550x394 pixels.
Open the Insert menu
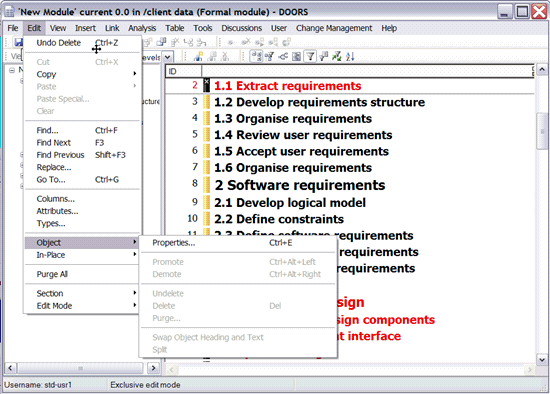tap(85, 28)
